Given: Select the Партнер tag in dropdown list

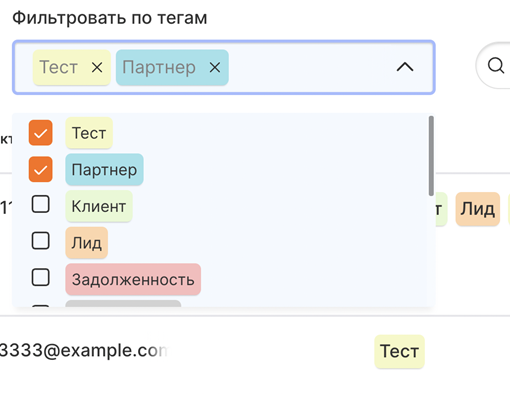Looking at the screenshot, I should [x=104, y=170].
